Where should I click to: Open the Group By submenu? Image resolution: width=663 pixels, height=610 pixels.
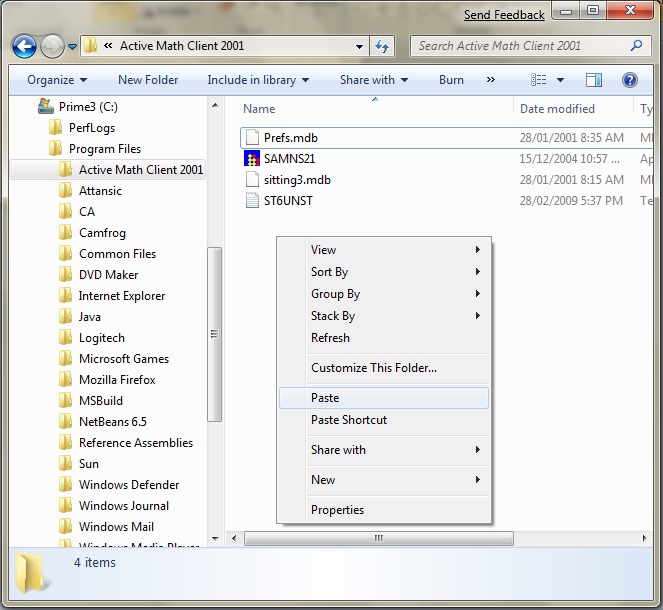click(384, 293)
